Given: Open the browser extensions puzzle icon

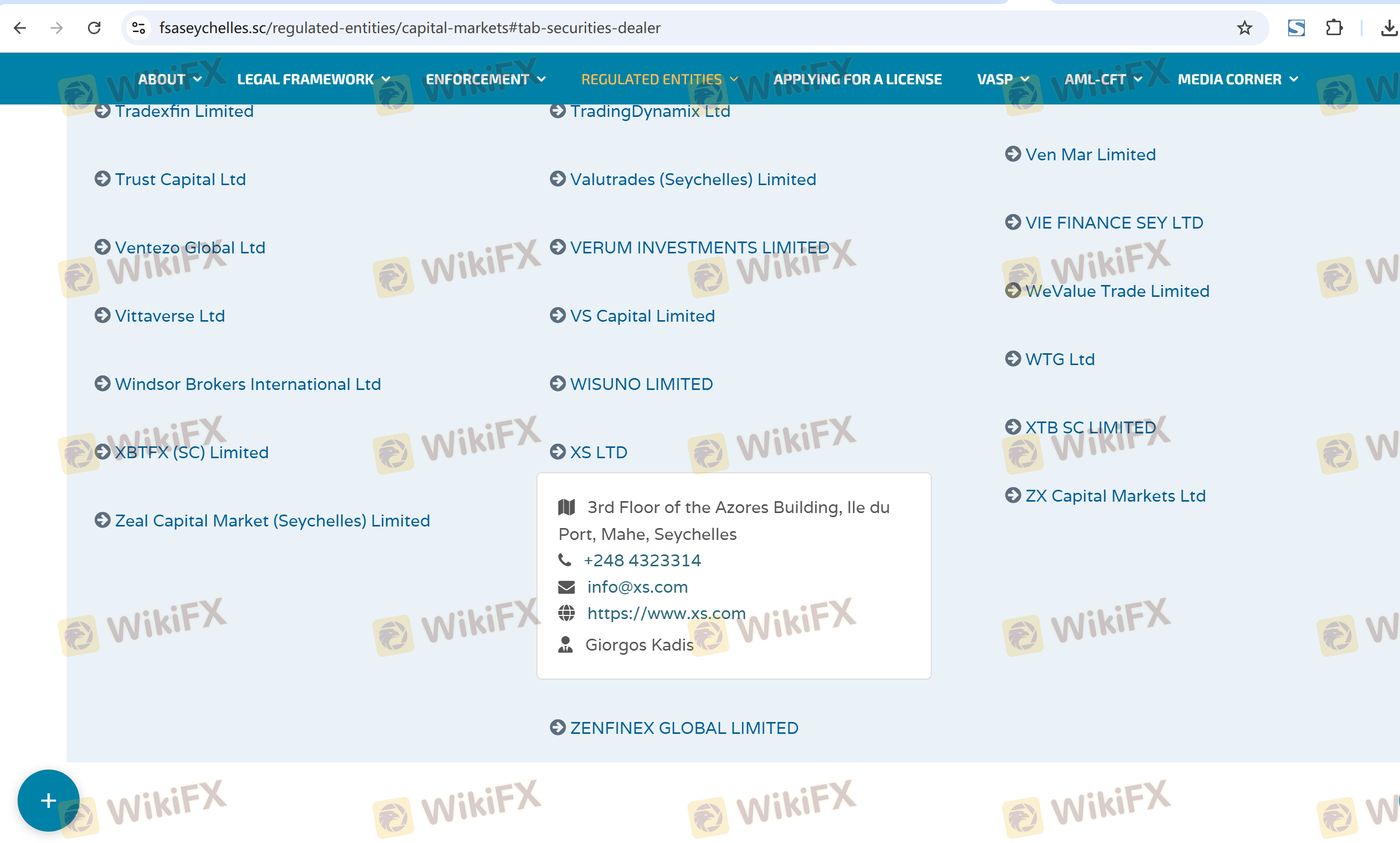Looking at the screenshot, I should pyautogui.click(x=1334, y=28).
